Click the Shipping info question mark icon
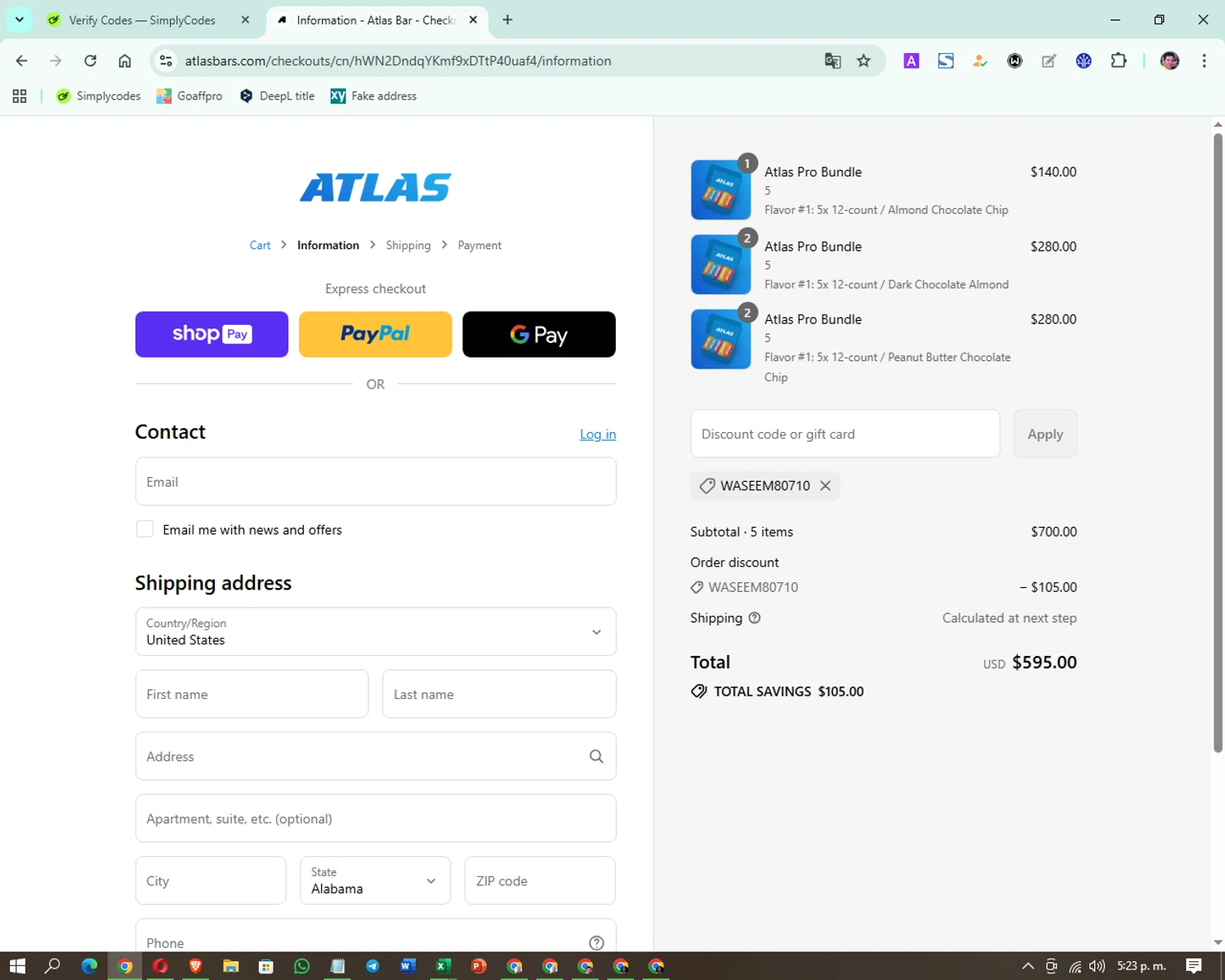Image resolution: width=1225 pixels, height=980 pixels. [755, 618]
